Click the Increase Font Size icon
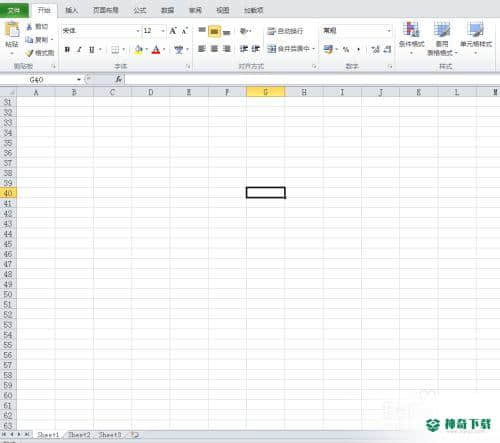The image size is (500, 443). pyautogui.click(x=173, y=31)
